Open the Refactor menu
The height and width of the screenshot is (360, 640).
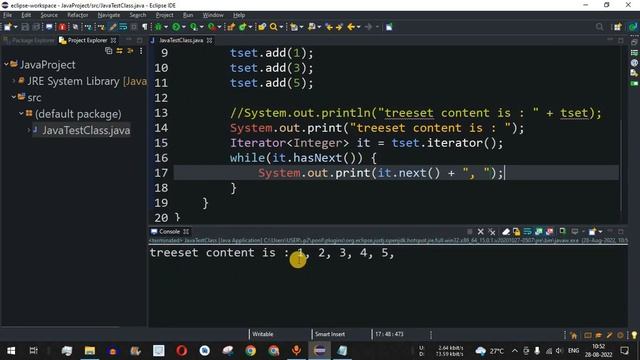click(78, 15)
